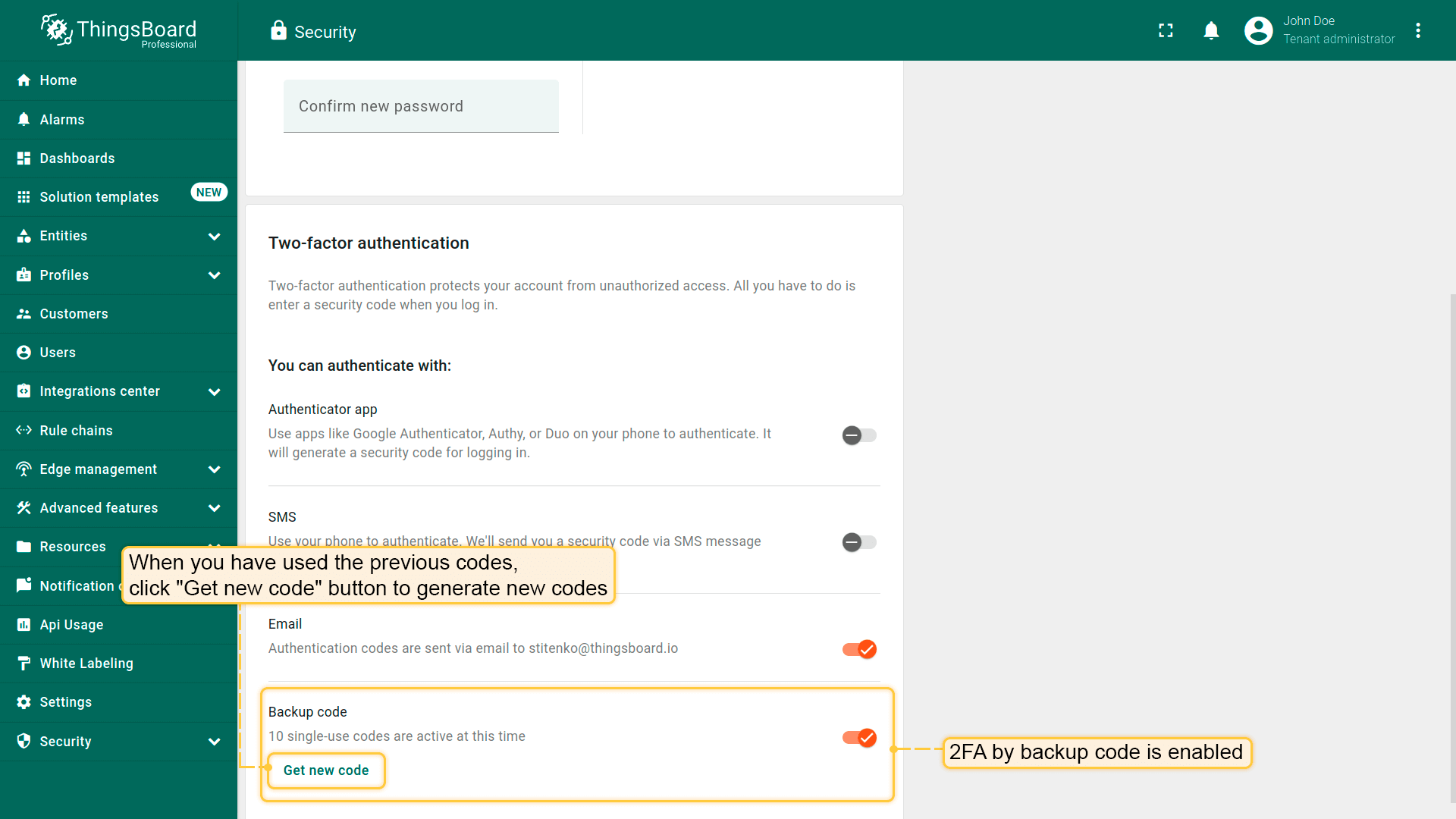Click the ThingsBoard logo
The image size is (1456, 819).
(x=119, y=30)
